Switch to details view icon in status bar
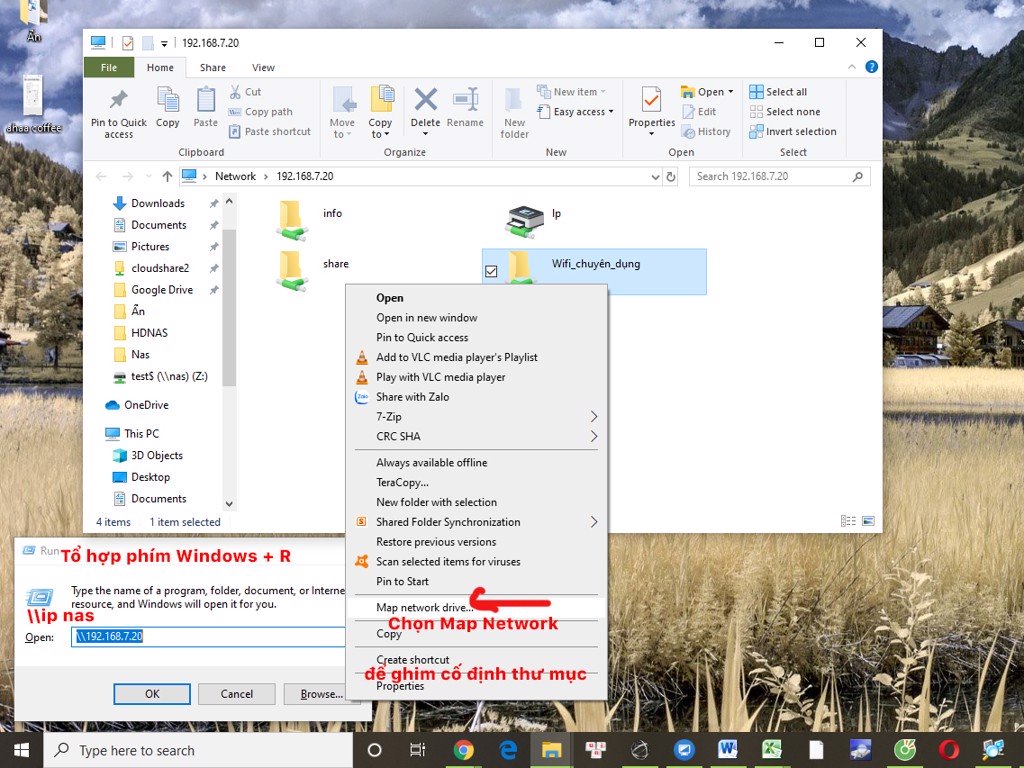The image size is (1024, 768). (848, 521)
